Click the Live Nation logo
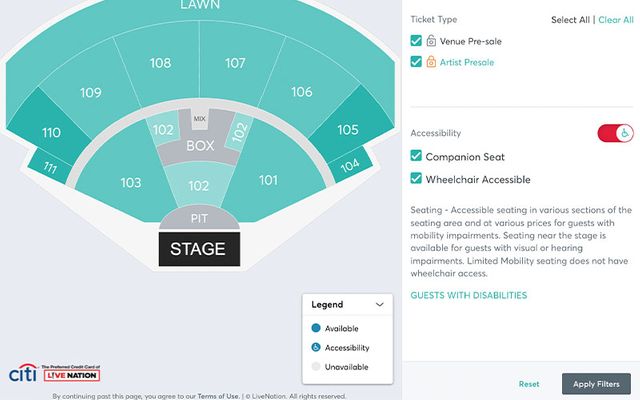The height and width of the screenshot is (400, 640). [71, 373]
